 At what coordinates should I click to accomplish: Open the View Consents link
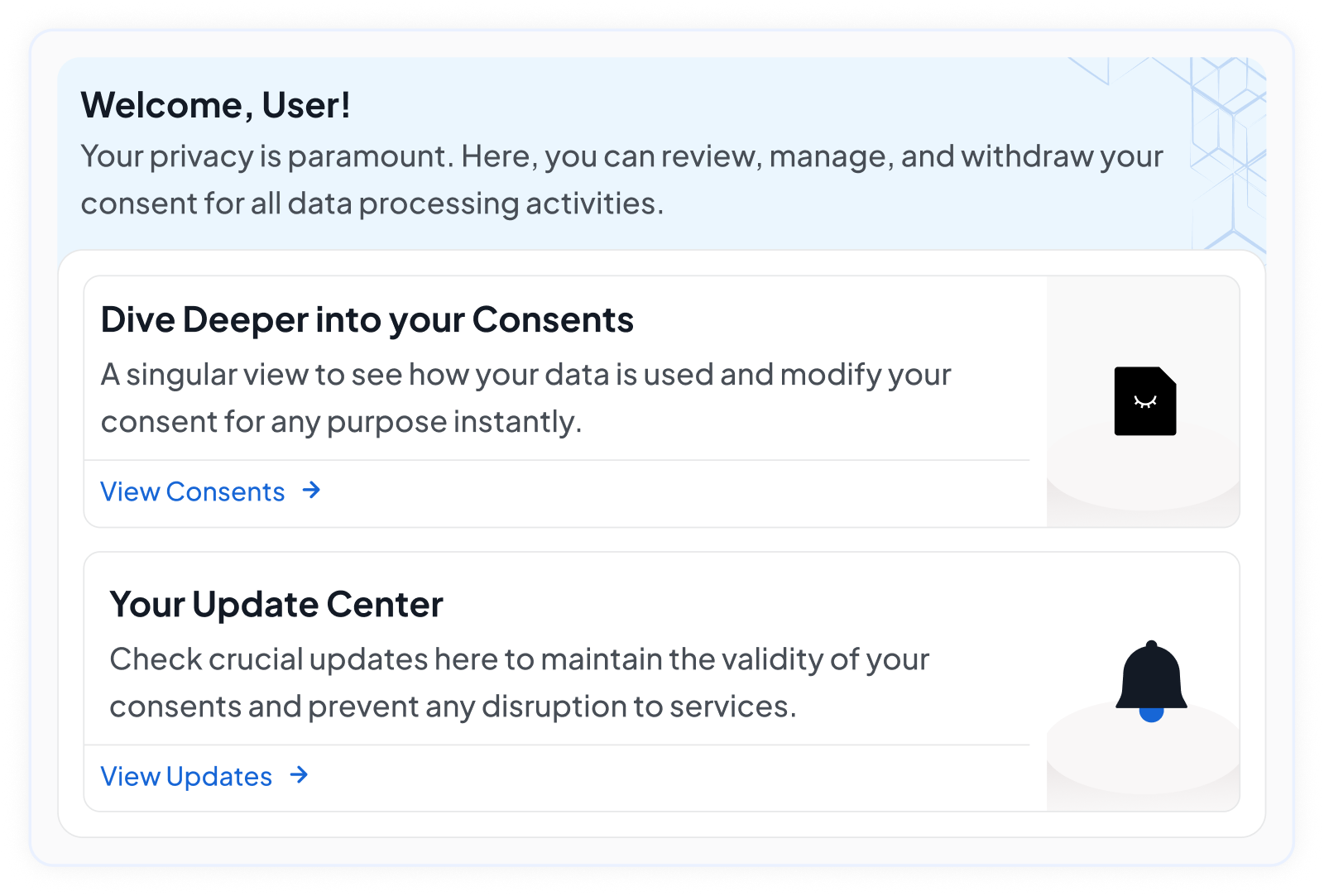pyautogui.click(x=193, y=491)
